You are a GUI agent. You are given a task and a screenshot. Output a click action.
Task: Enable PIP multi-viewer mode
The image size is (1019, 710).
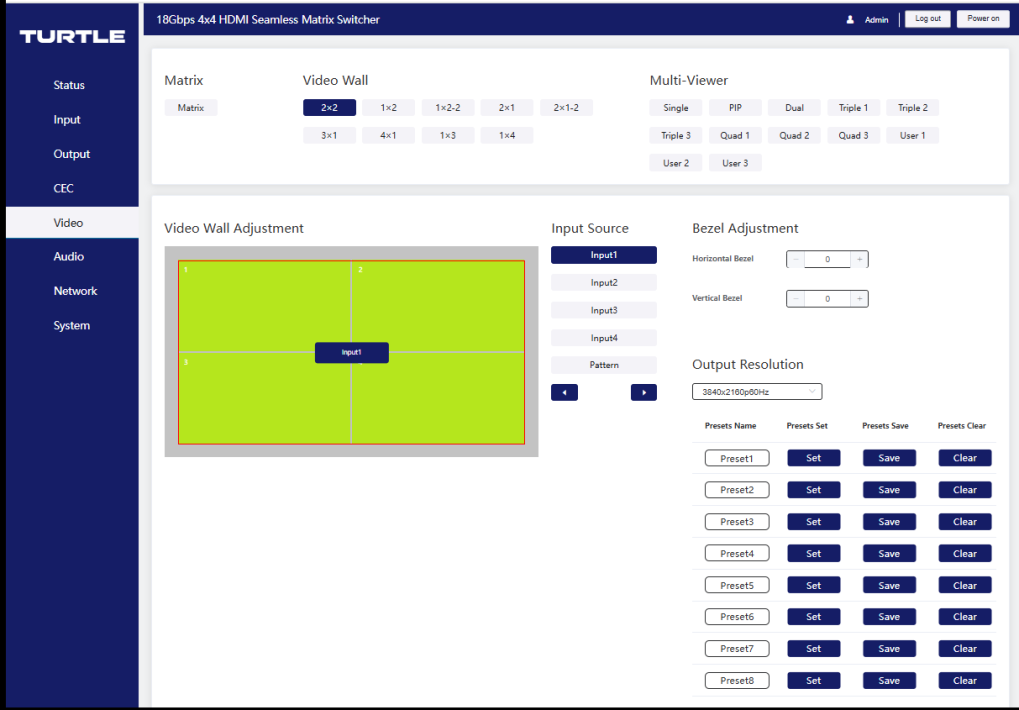(735, 107)
